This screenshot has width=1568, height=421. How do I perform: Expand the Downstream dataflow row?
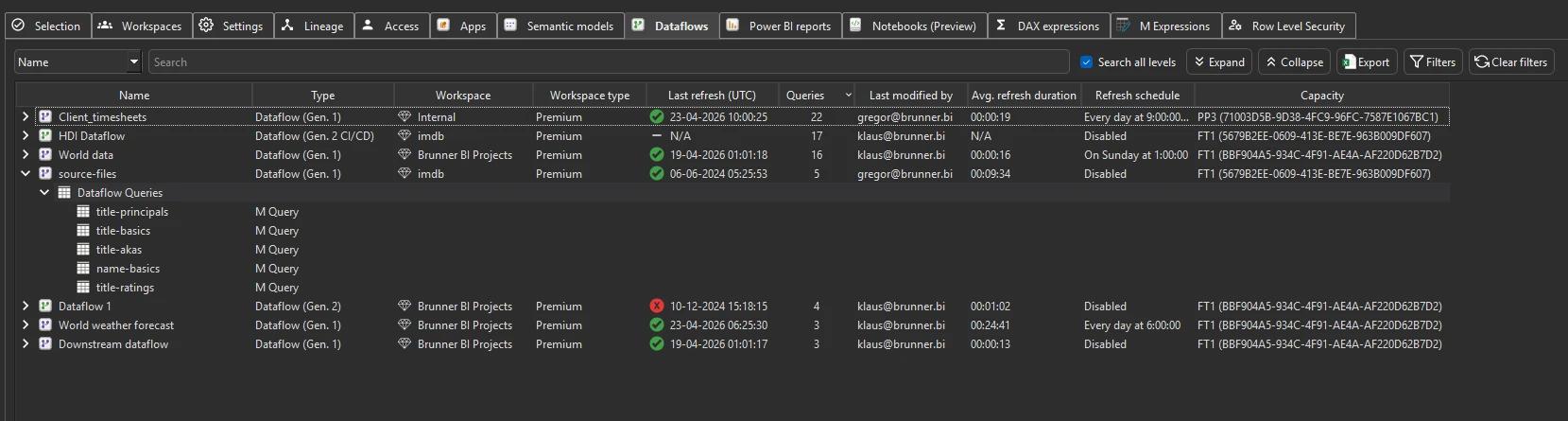(x=26, y=344)
